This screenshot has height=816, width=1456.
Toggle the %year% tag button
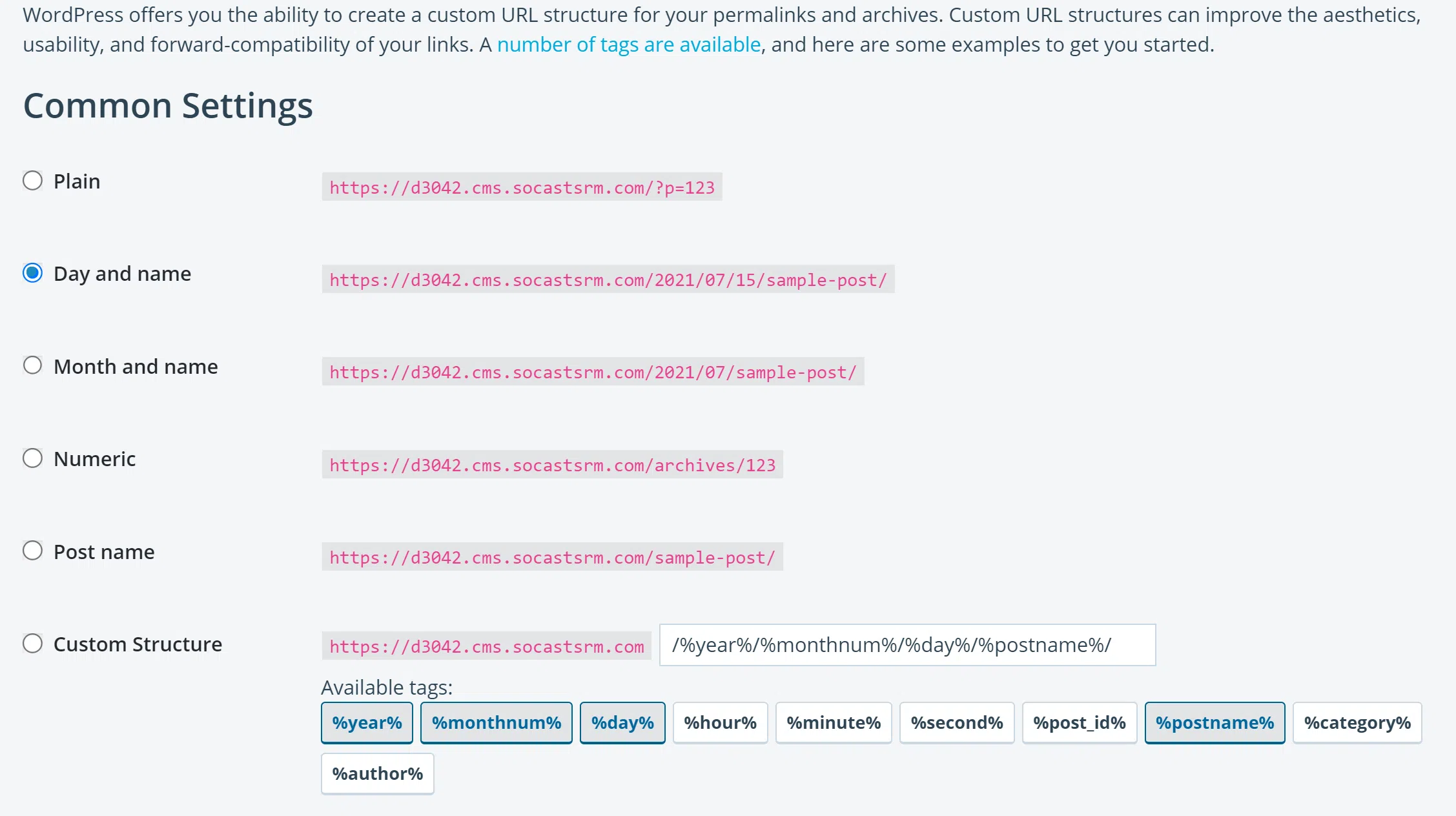367,722
